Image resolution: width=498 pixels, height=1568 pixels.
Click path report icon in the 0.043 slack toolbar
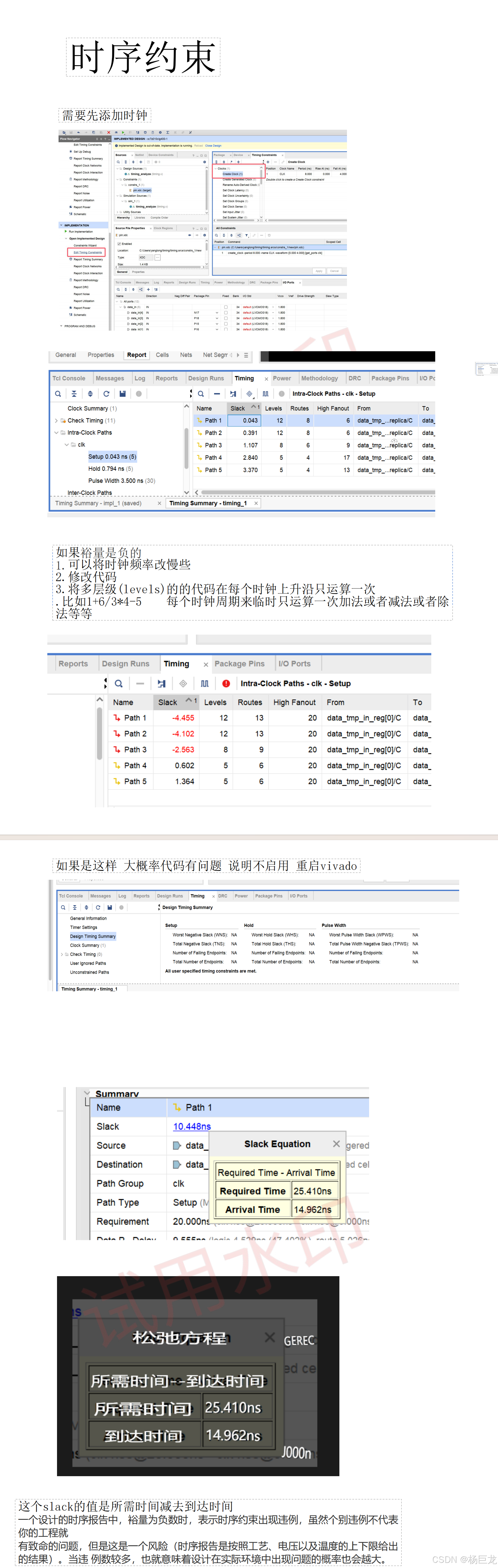(x=233, y=394)
